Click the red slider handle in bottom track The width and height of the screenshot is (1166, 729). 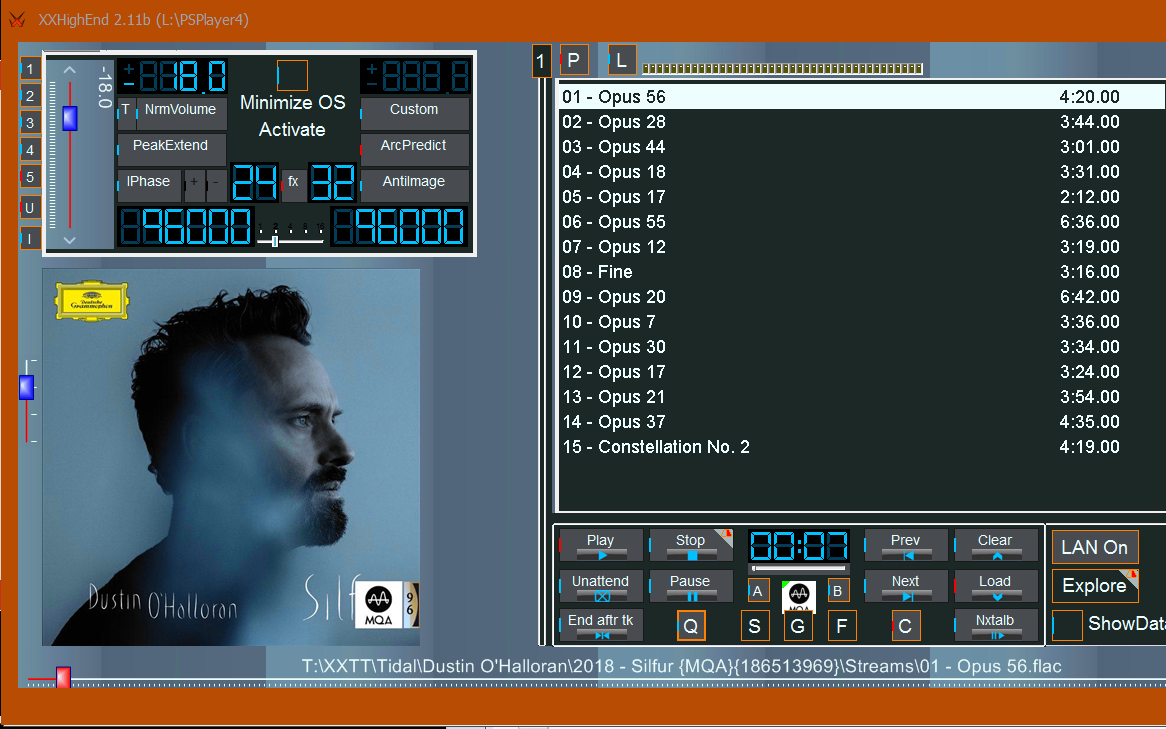[x=64, y=678]
